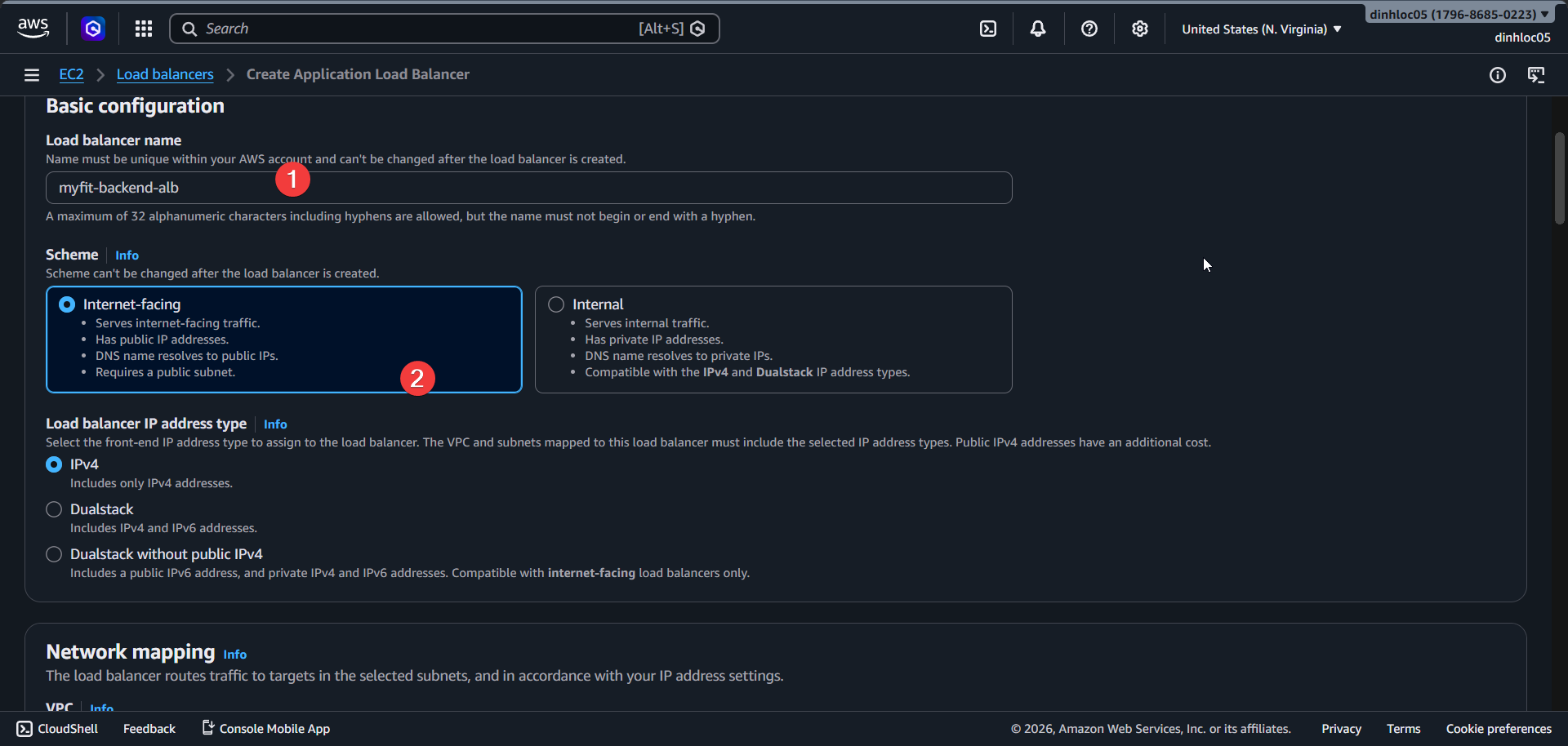Open CloudShell from the bottom status bar

click(56, 728)
